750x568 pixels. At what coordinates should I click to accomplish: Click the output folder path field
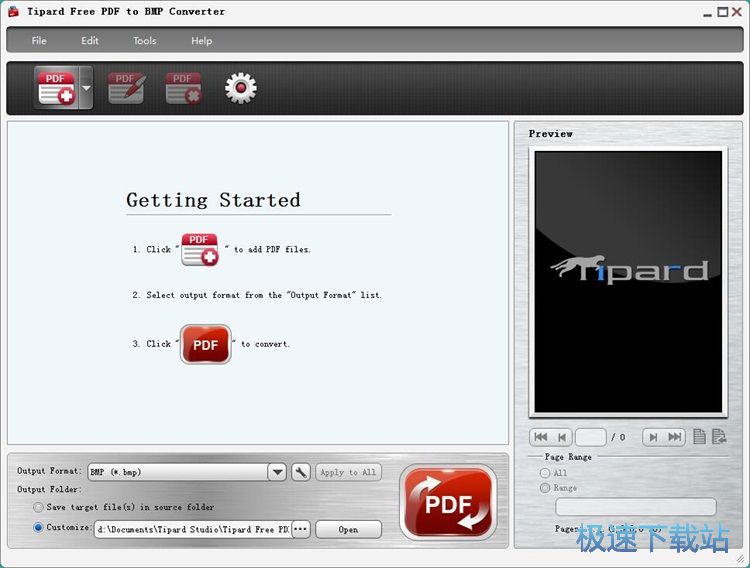coord(192,529)
